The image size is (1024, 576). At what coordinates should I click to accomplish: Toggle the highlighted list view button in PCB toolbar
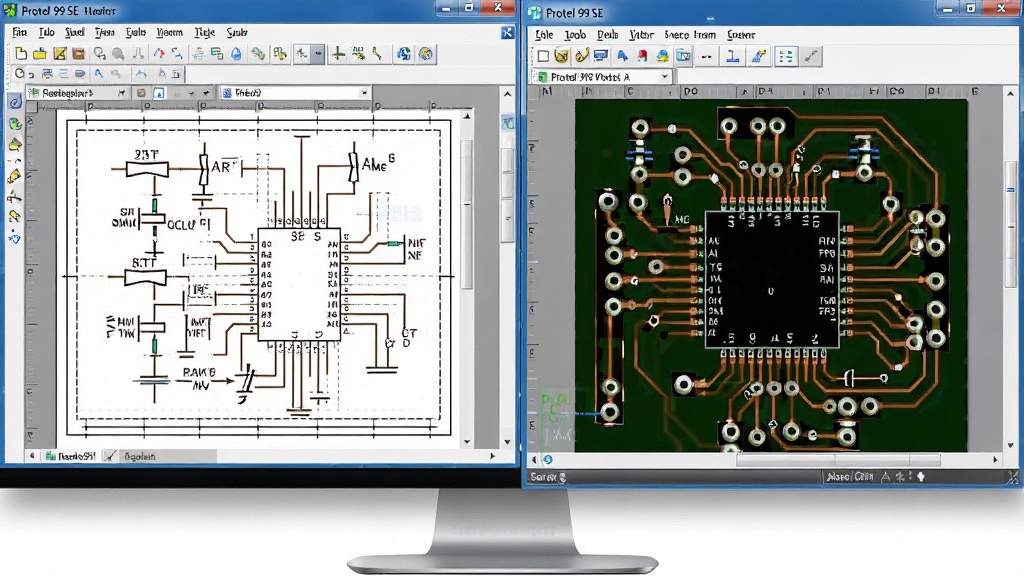786,57
